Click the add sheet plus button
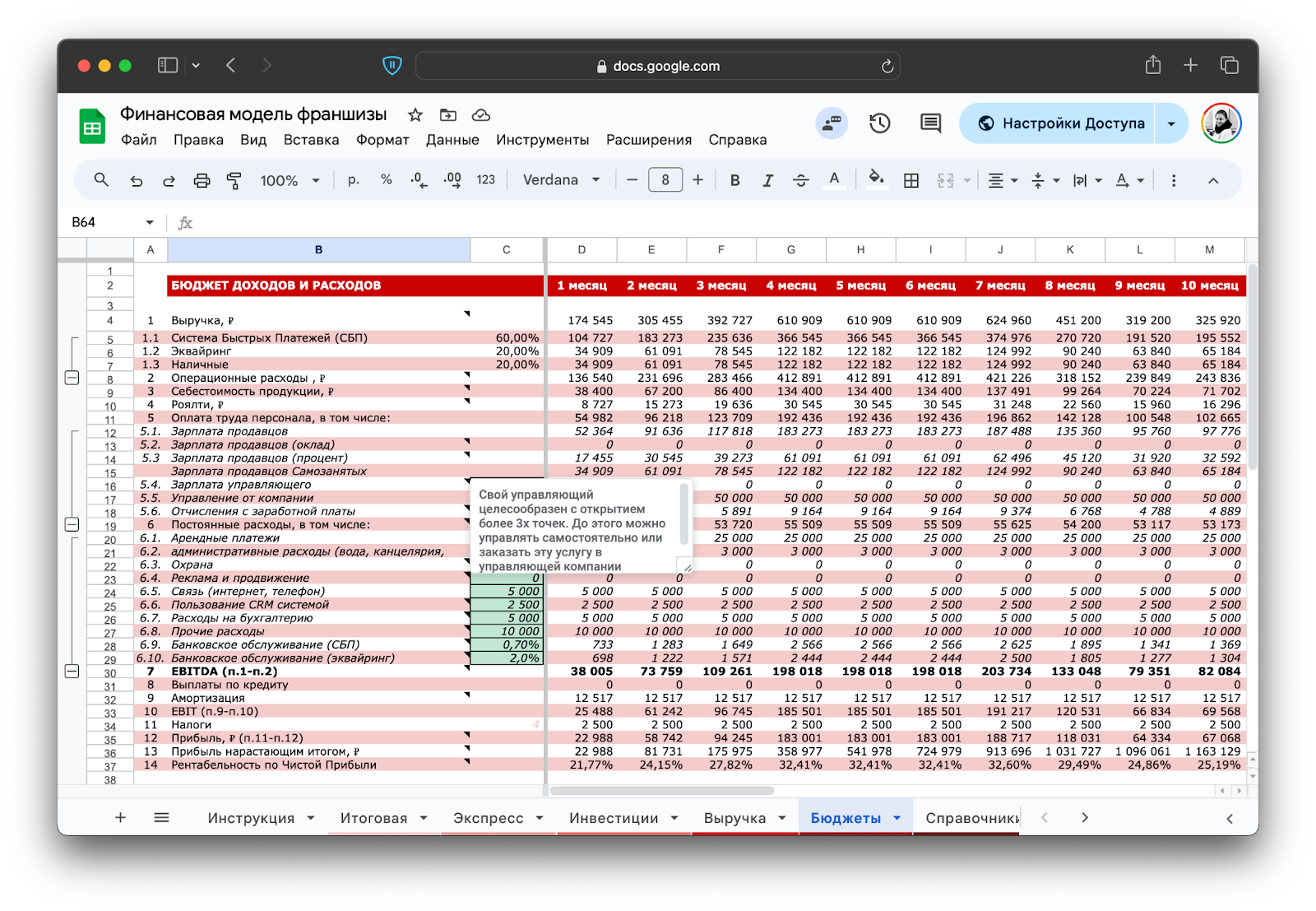Viewport: 1316px width, 911px height. 120,817
